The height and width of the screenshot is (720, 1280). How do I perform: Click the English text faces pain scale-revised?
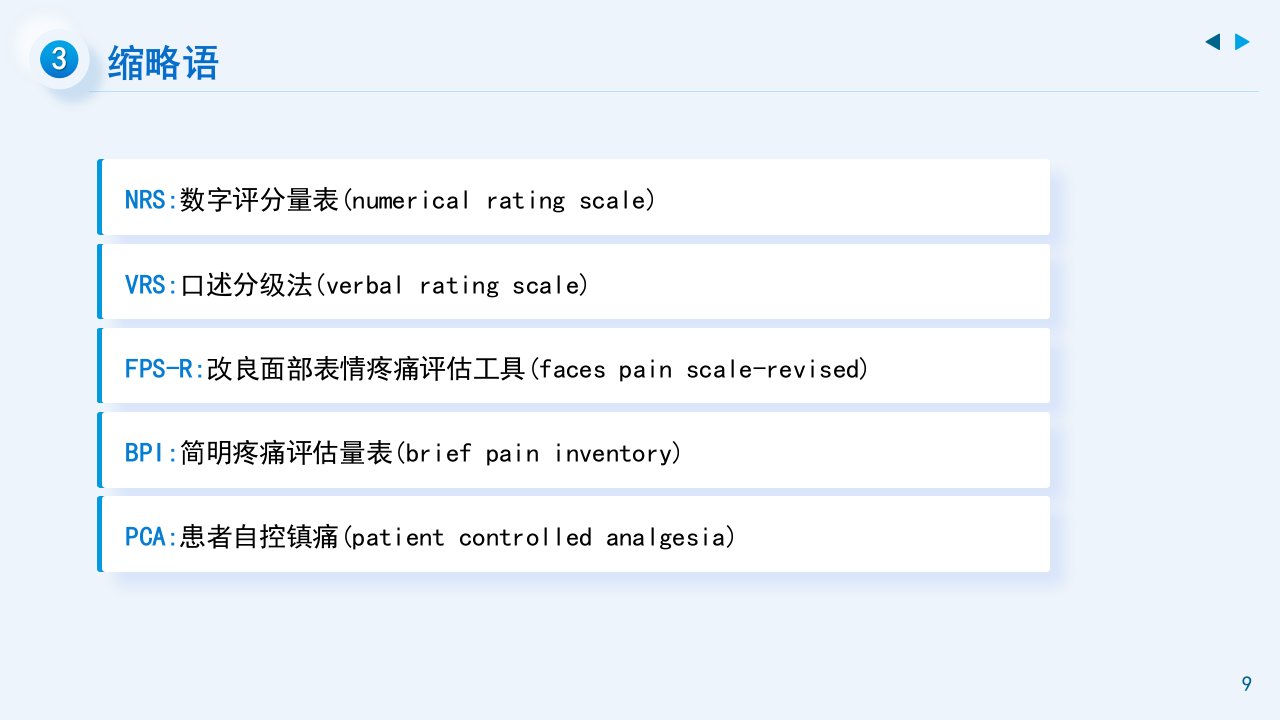(x=698, y=369)
